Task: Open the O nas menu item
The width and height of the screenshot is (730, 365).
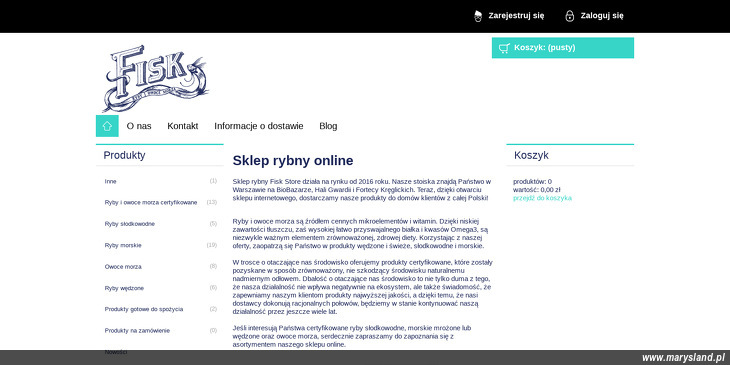Action: pos(139,126)
